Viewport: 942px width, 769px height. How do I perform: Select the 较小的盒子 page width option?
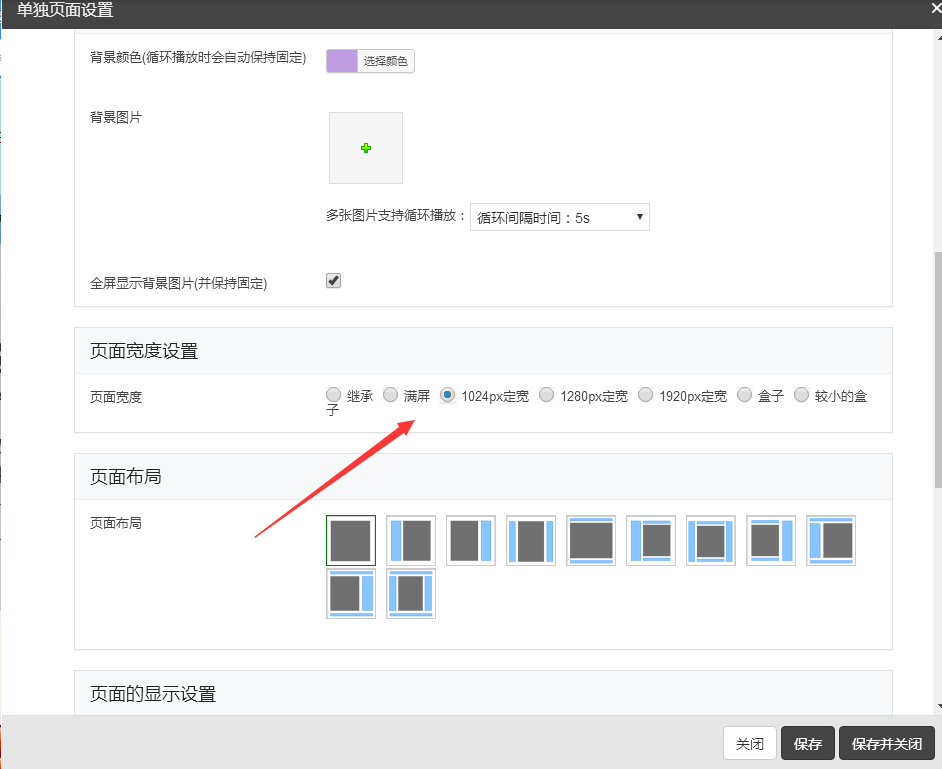click(x=801, y=395)
